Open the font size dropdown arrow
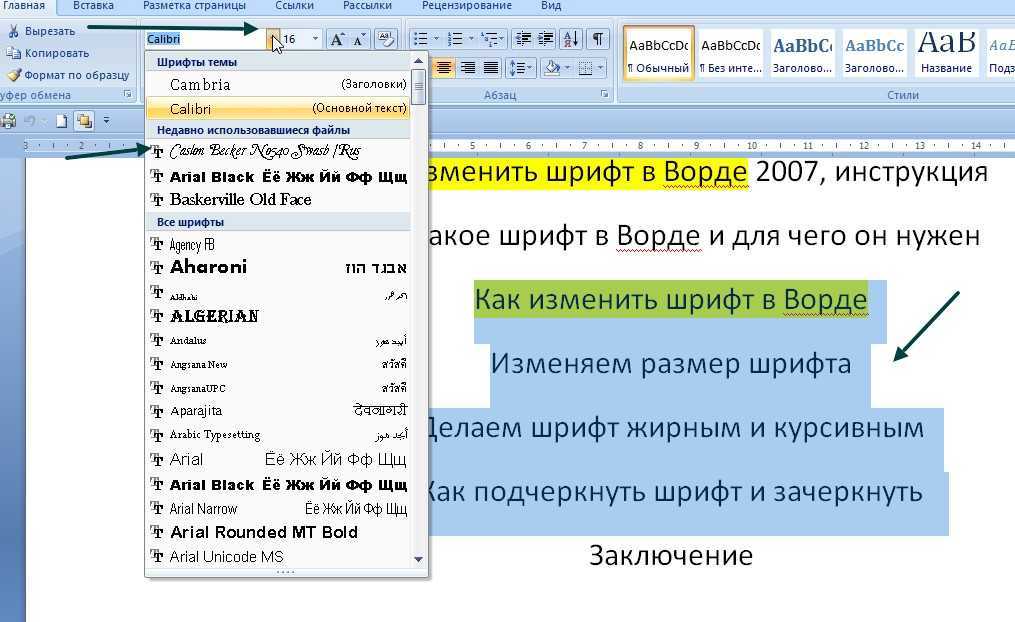Viewport: 1015px width, 622px height. click(x=315, y=39)
